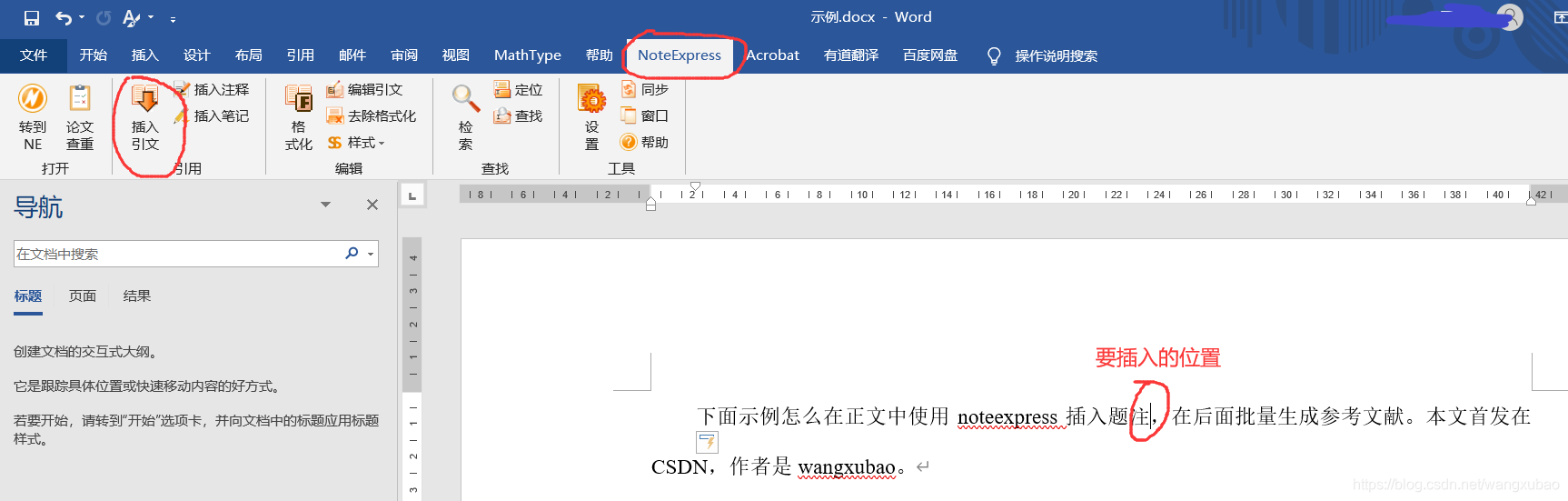Screen dimensions: 1568x501
Task: Open the search options dropdown arrow
Action: click(371, 254)
